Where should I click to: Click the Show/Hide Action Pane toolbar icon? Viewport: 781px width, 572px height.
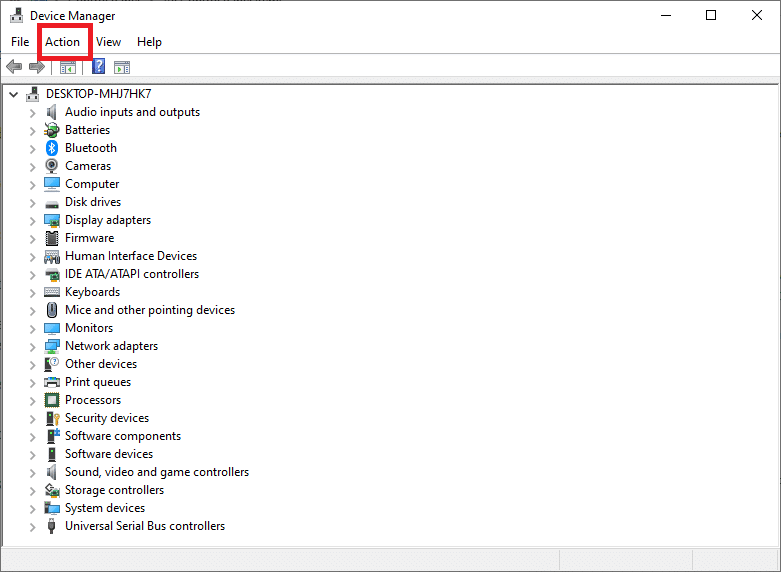122,67
